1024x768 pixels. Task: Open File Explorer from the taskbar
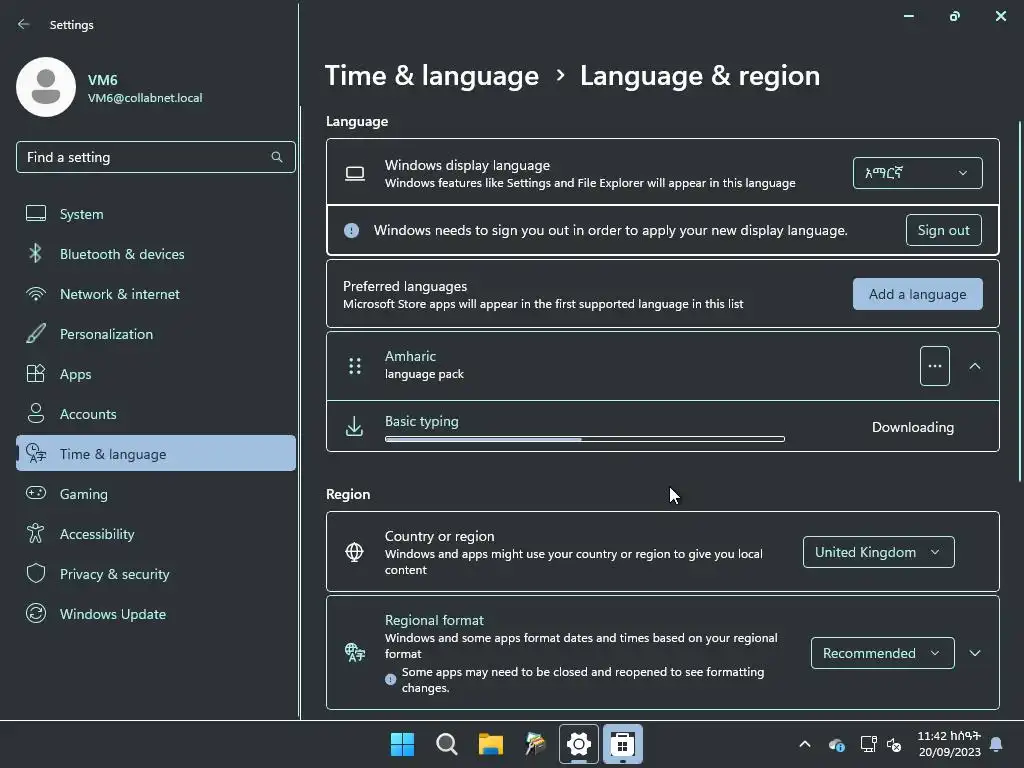[490, 744]
